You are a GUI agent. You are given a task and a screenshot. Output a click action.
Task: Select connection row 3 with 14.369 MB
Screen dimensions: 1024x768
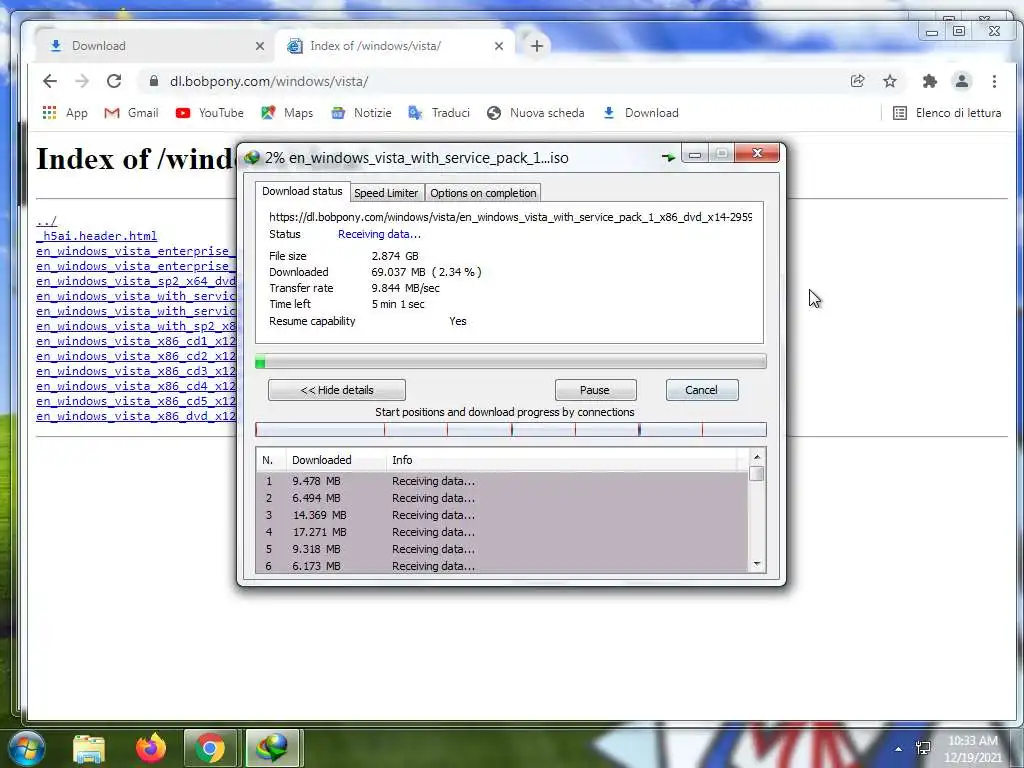(x=502, y=515)
